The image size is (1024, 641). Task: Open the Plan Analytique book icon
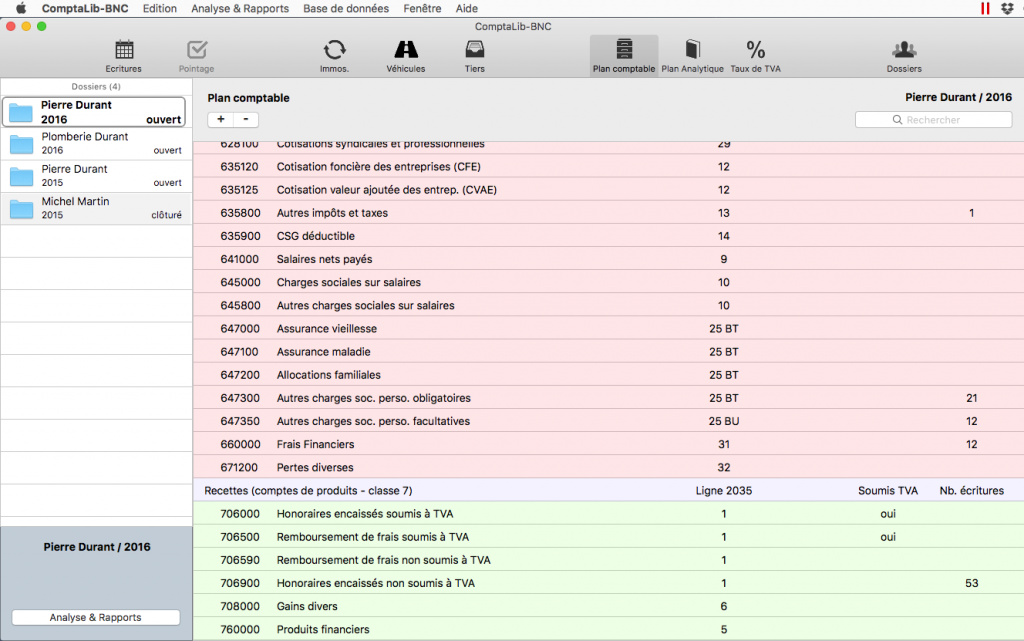click(x=692, y=50)
